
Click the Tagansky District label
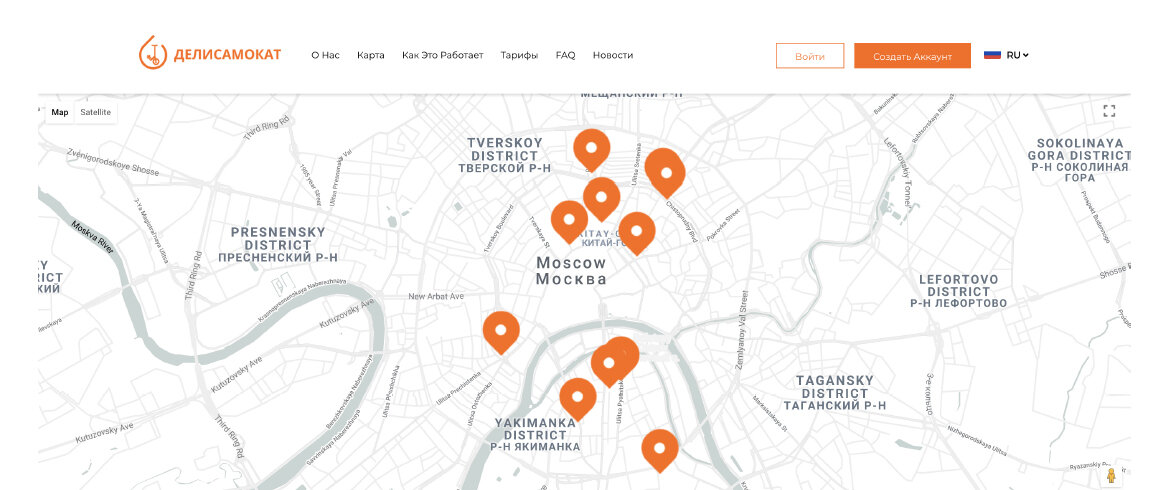click(834, 392)
